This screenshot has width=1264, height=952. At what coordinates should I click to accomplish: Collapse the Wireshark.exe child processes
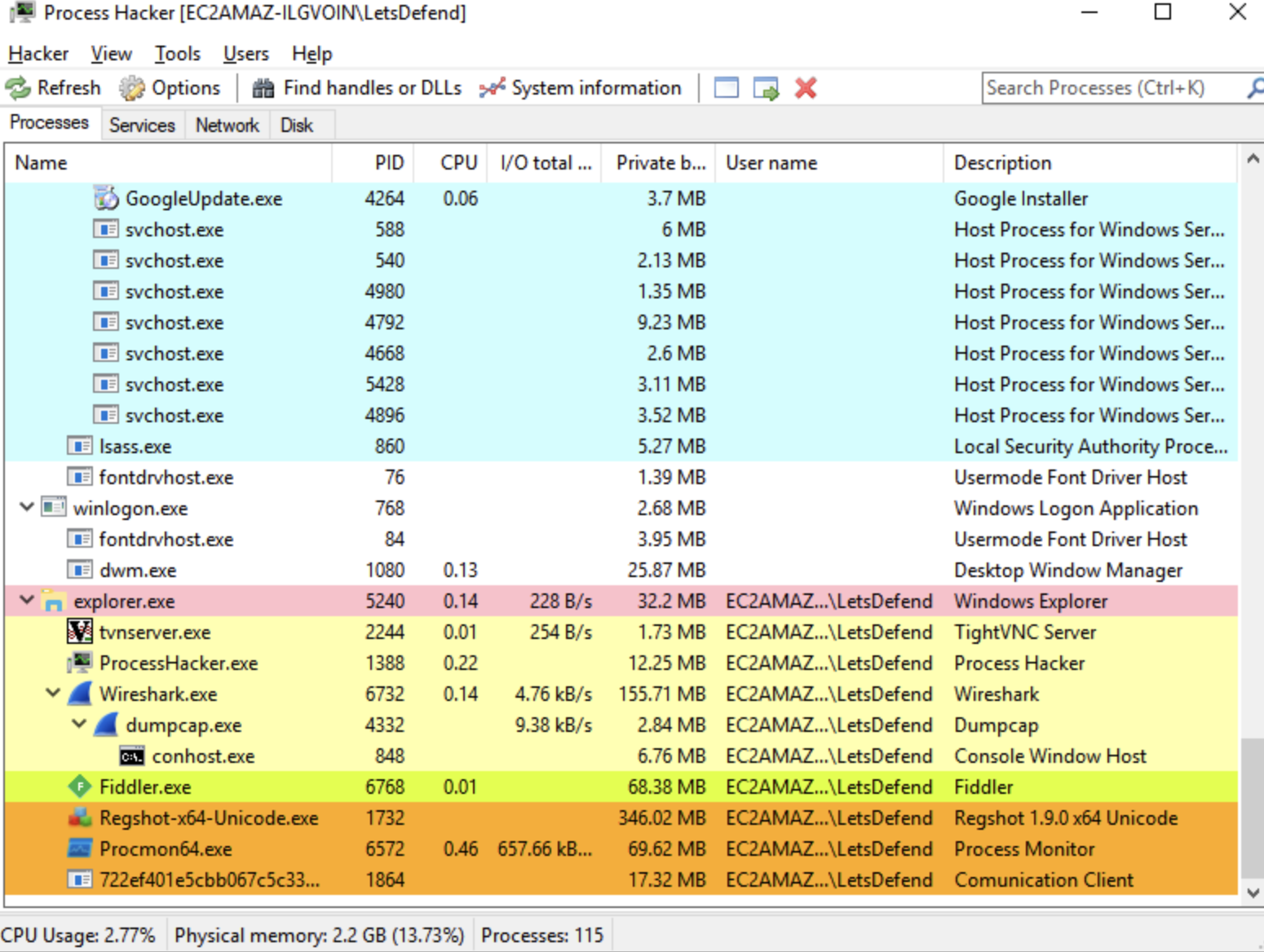[x=53, y=693]
